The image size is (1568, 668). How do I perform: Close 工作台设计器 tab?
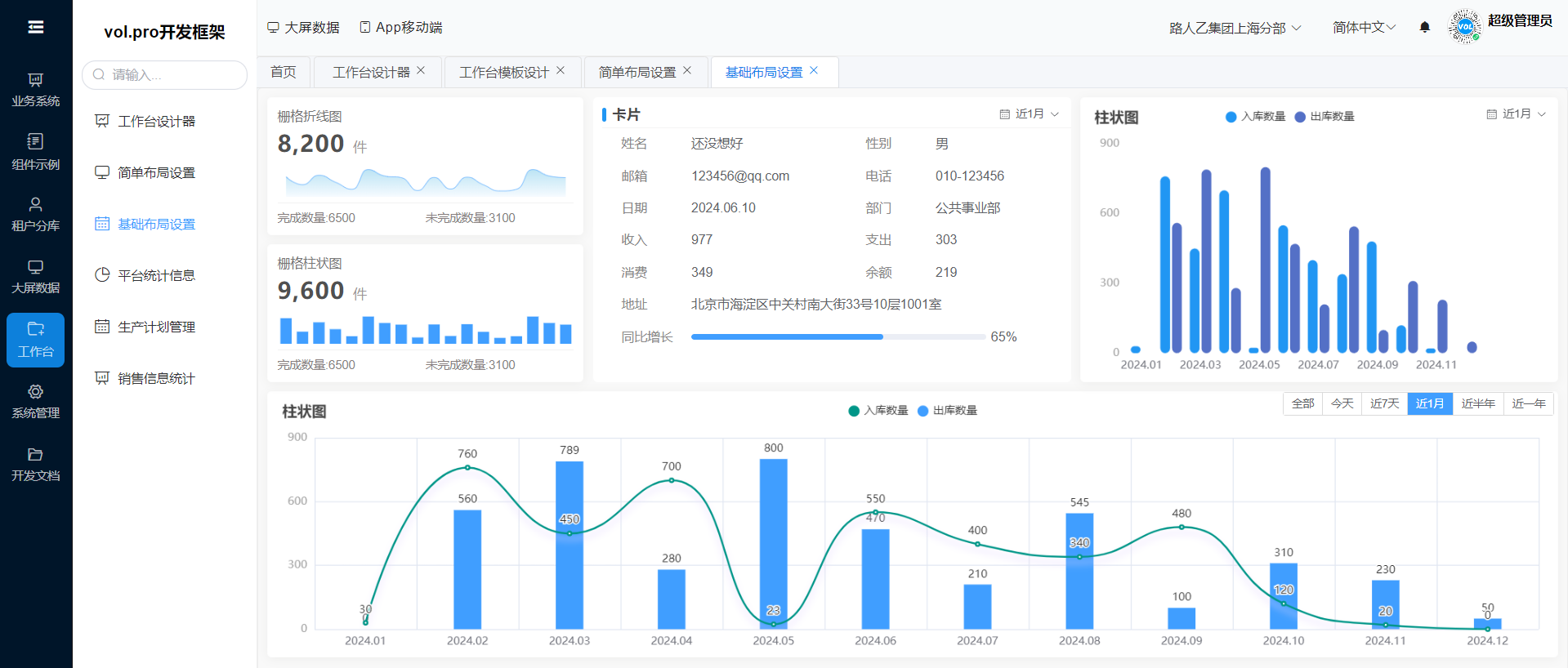tap(421, 70)
